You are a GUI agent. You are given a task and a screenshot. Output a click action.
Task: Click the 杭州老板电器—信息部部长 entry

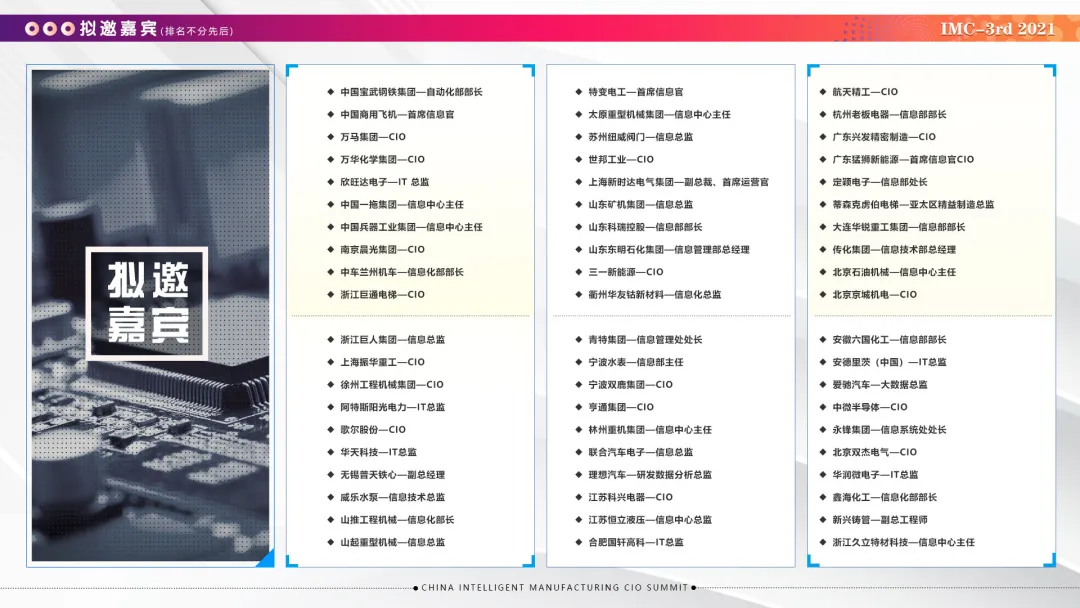[889, 114]
